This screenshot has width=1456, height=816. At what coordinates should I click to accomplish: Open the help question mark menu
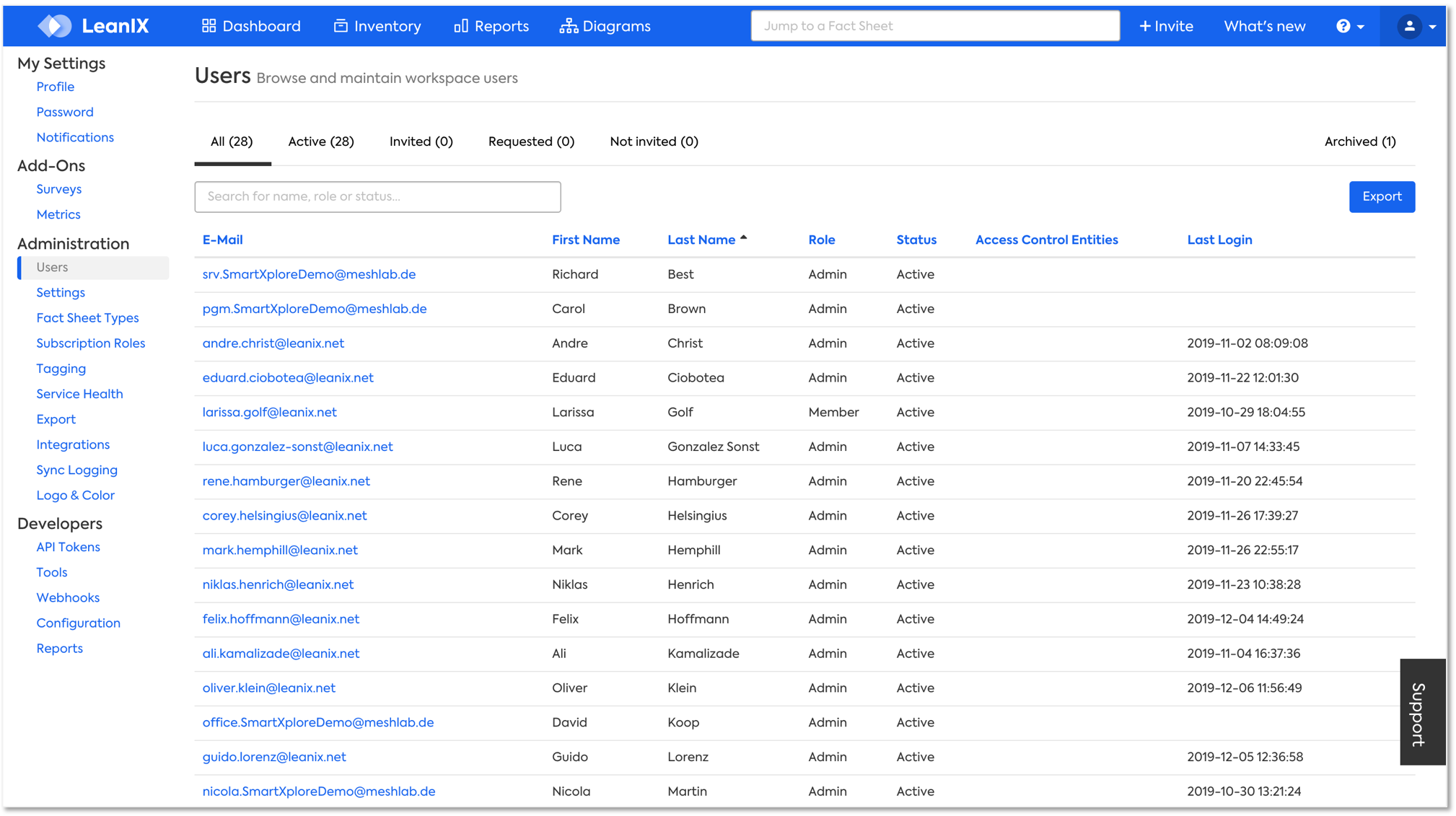pyautogui.click(x=1348, y=26)
